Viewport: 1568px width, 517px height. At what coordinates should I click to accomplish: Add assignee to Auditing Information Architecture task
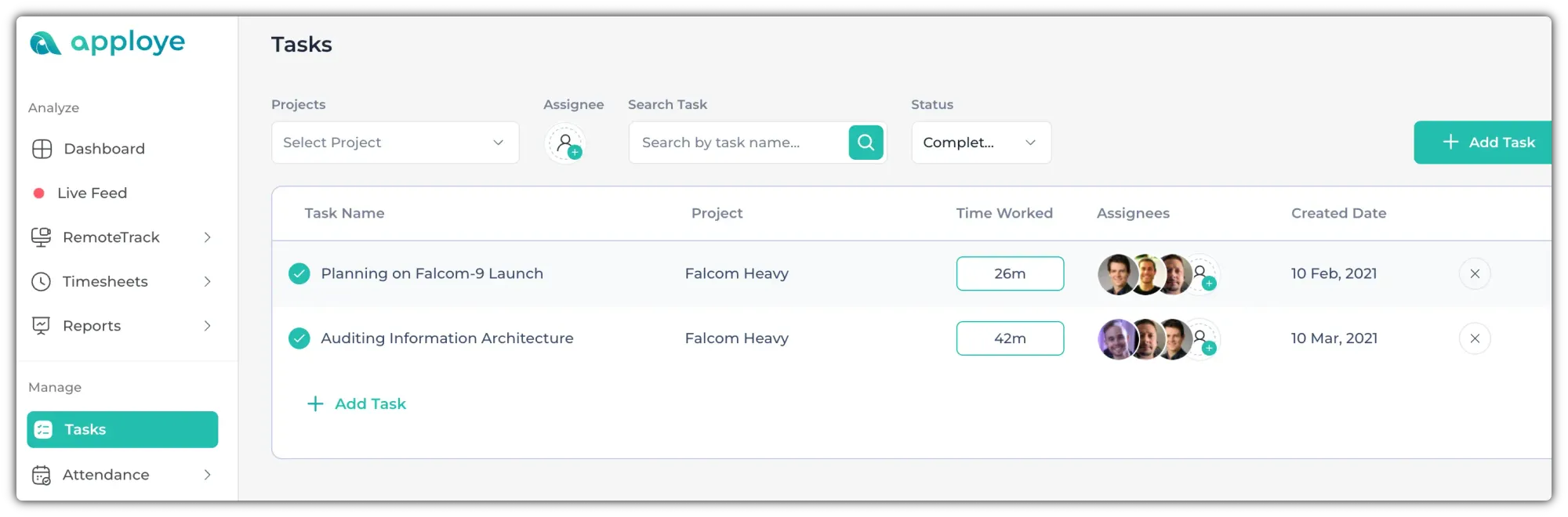(x=1203, y=340)
